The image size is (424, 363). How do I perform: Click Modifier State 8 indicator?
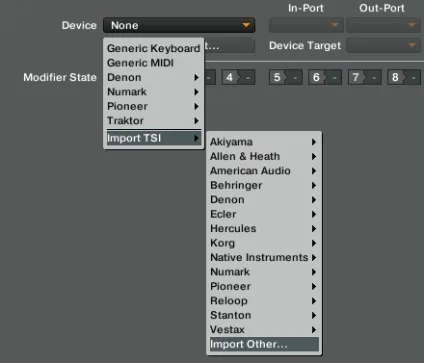pos(404,77)
